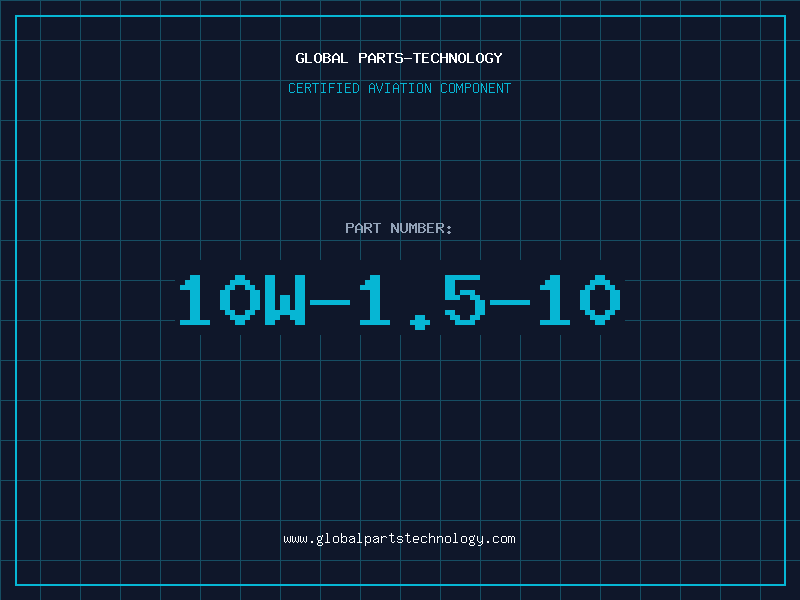
Task: Click the word TECHNOLOGY in the title
Action: tap(458, 58)
